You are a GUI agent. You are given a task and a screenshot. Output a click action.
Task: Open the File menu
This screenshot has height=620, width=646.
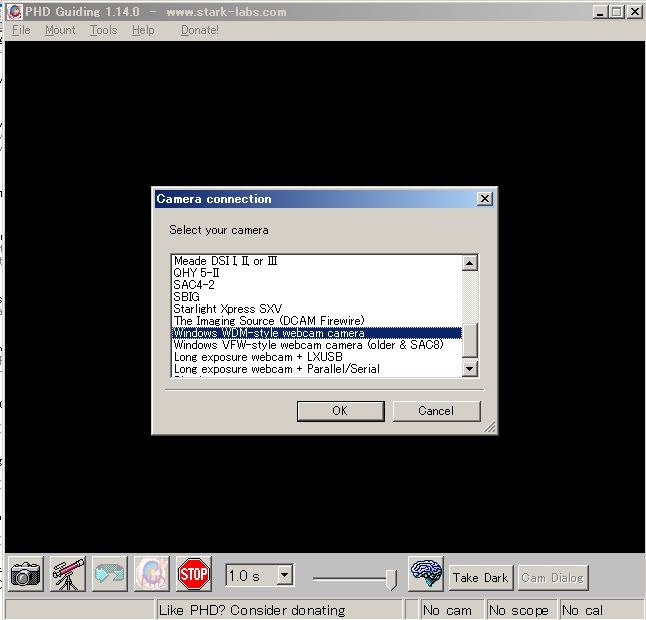(21, 30)
